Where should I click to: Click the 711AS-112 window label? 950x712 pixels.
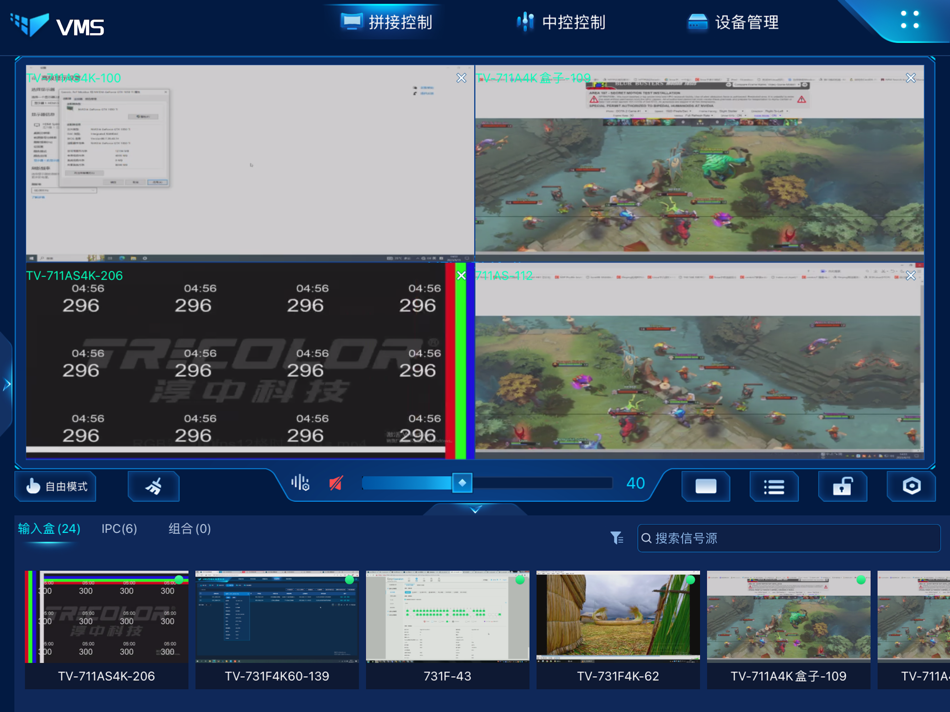[x=504, y=276]
